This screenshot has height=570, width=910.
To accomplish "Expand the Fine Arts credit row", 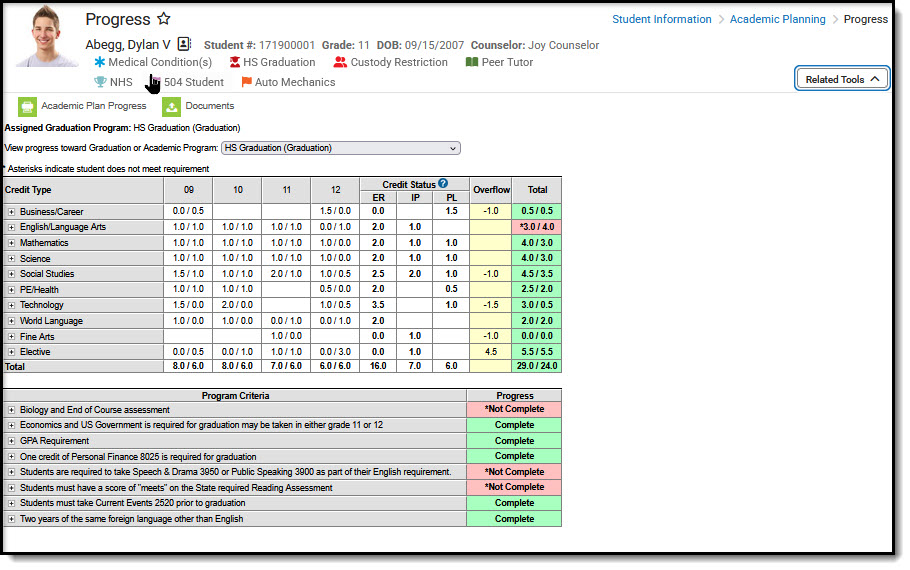I will [x=11, y=336].
